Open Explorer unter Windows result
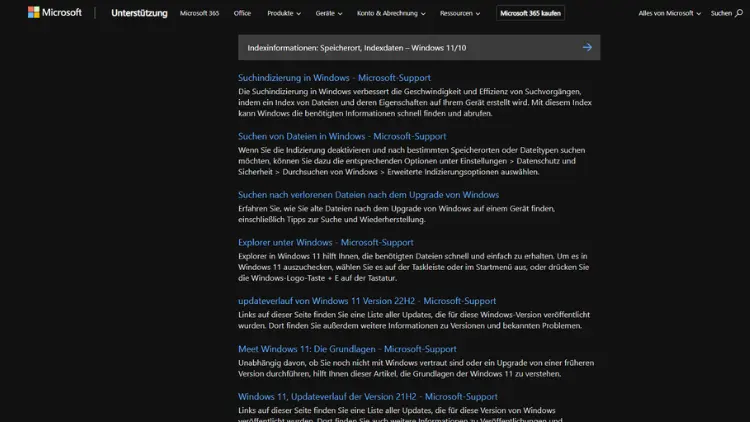The width and height of the screenshot is (750, 422). [x=326, y=243]
